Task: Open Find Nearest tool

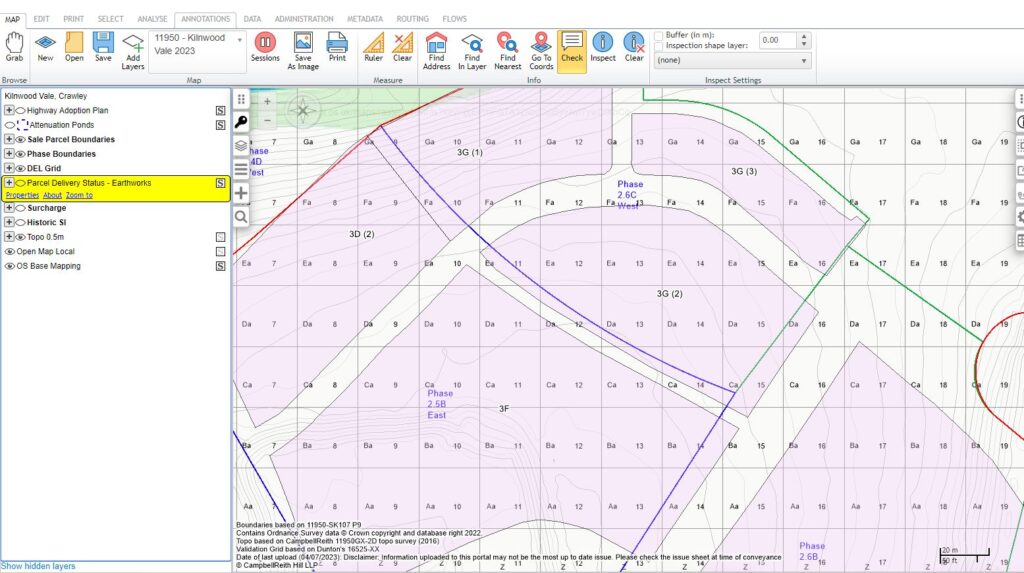Action: 507,51
